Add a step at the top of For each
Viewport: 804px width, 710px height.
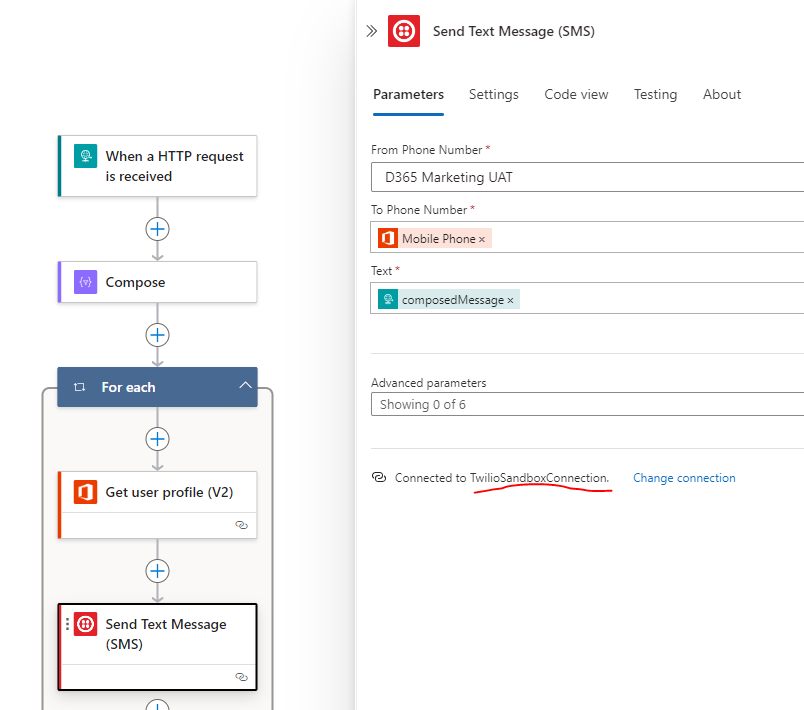157,439
